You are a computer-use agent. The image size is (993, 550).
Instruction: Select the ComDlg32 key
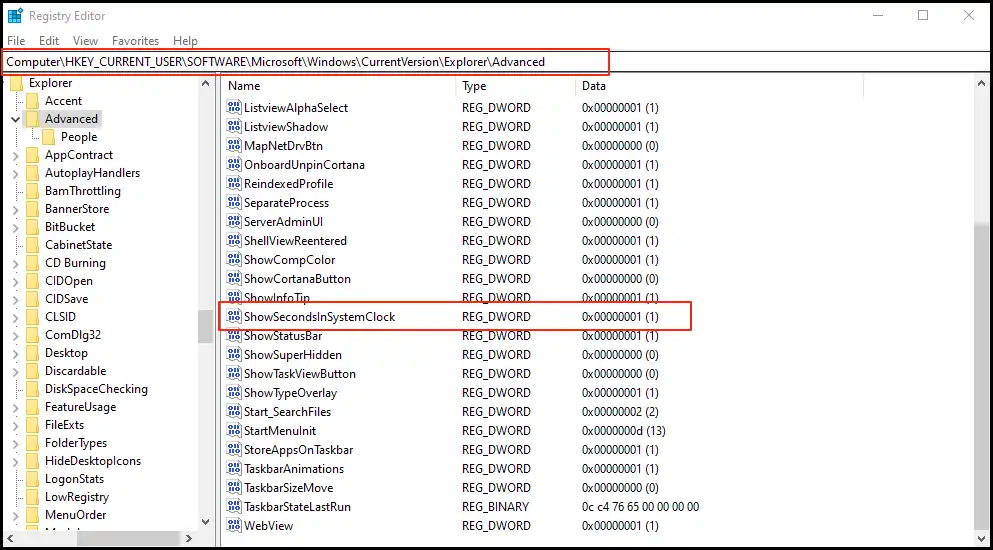(x=73, y=335)
